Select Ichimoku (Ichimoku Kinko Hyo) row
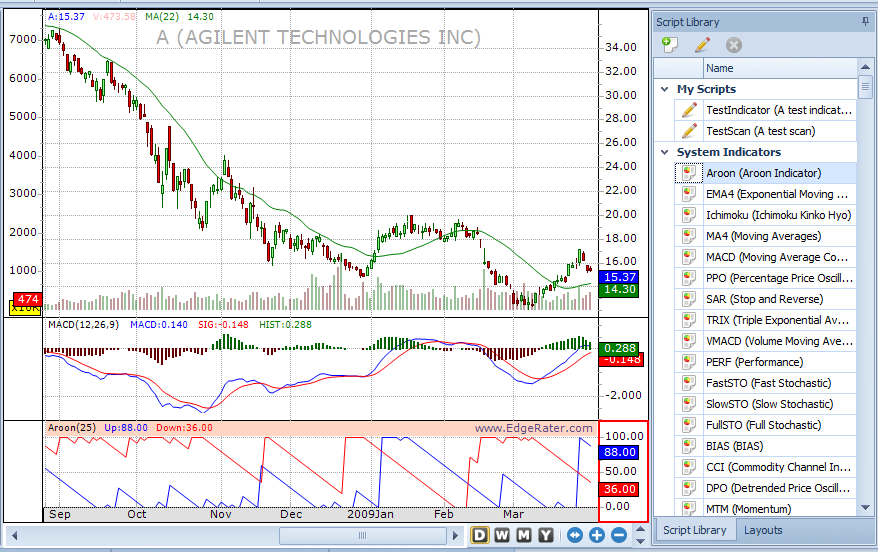Image resolution: width=878 pixels, height=552 pixels. pyautogui.click(x=765, y=215)
